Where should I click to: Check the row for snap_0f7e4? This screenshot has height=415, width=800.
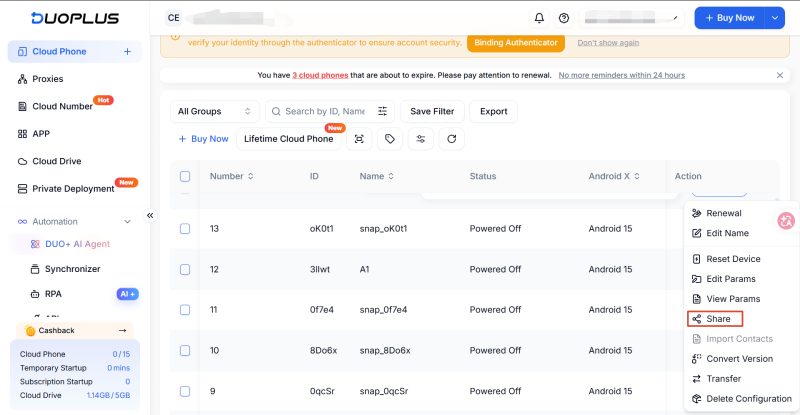(x=185, y=310)
